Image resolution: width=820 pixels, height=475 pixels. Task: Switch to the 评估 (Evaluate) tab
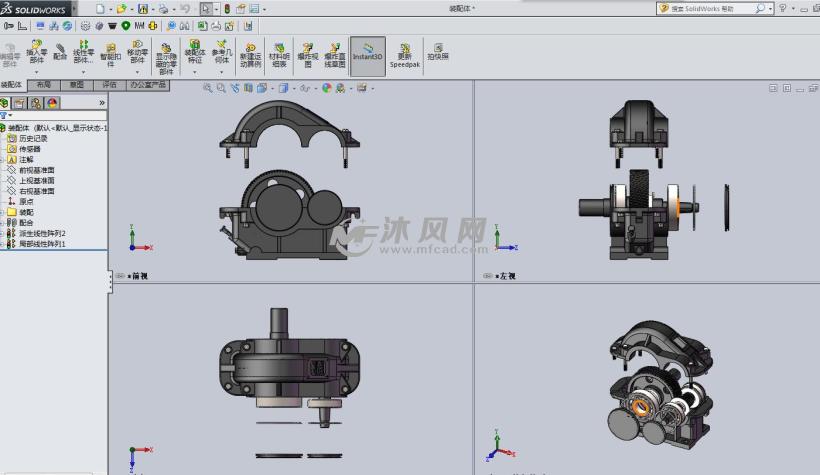coord(109,86)
